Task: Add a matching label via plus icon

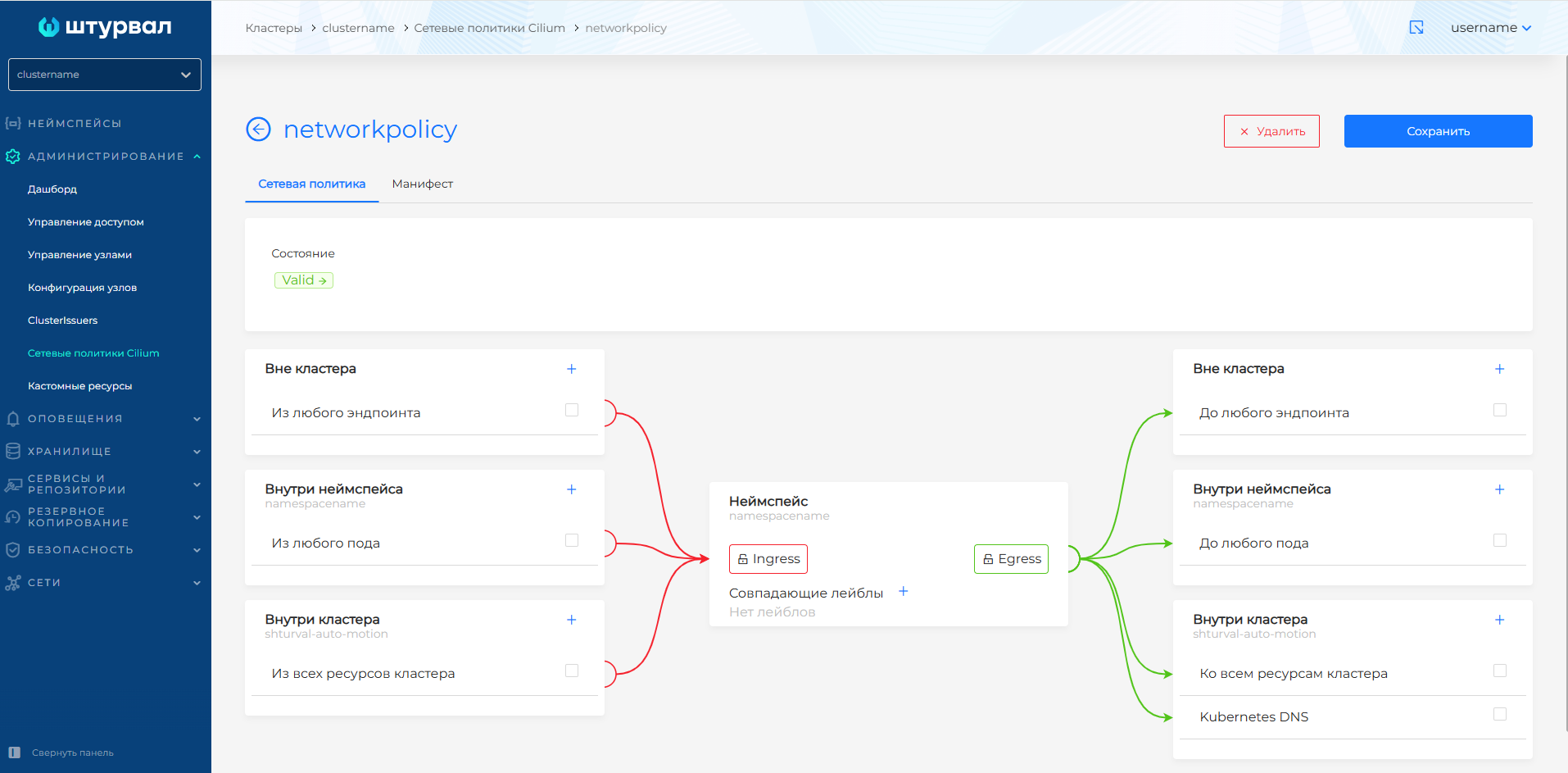Action: pyautogui.click(x=903, y=592)
